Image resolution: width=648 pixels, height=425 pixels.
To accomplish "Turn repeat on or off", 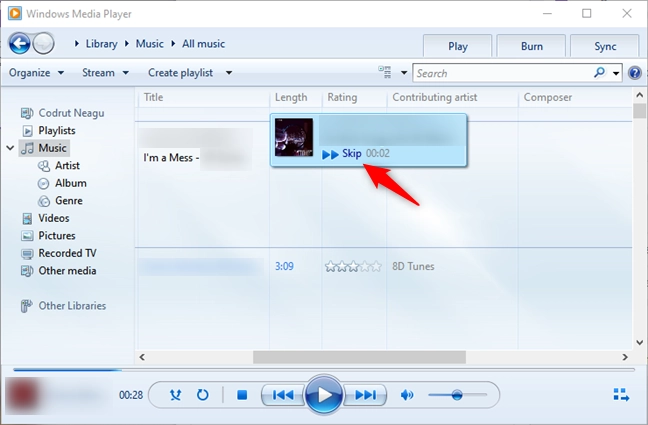I will [202, 395].
